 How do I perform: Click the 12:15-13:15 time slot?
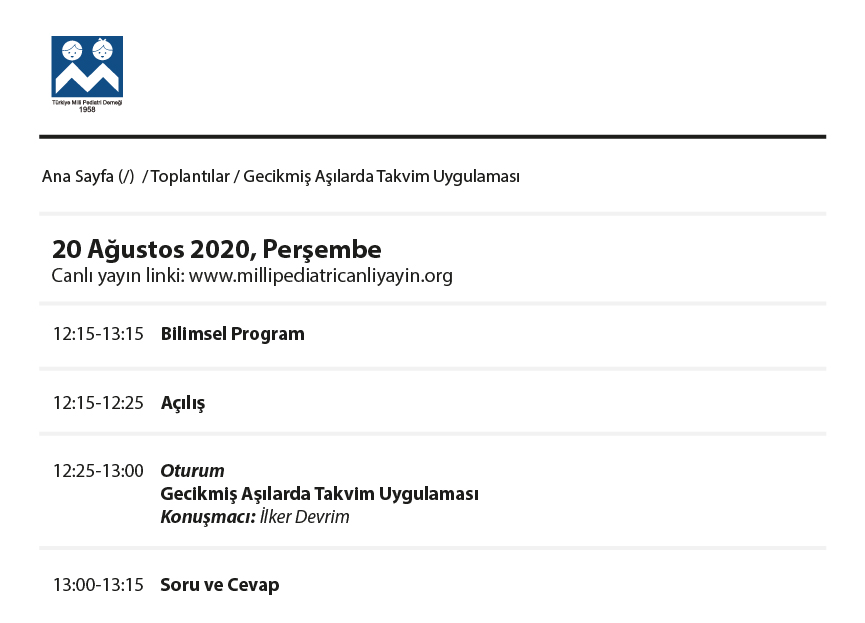(98, 334)
